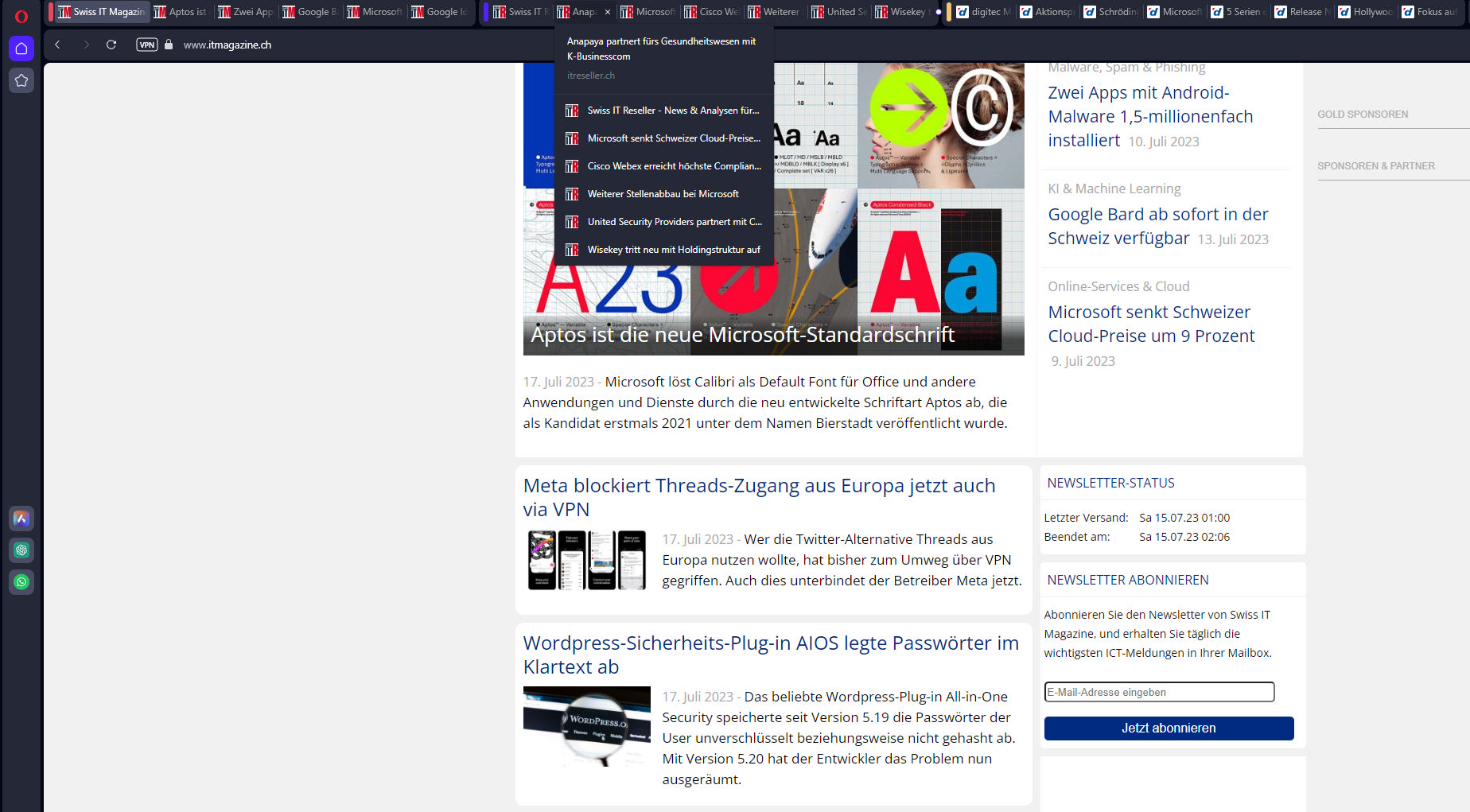Toggle the VPN badge
This screenshot has height=812, width=1470.
coord(147,45)
